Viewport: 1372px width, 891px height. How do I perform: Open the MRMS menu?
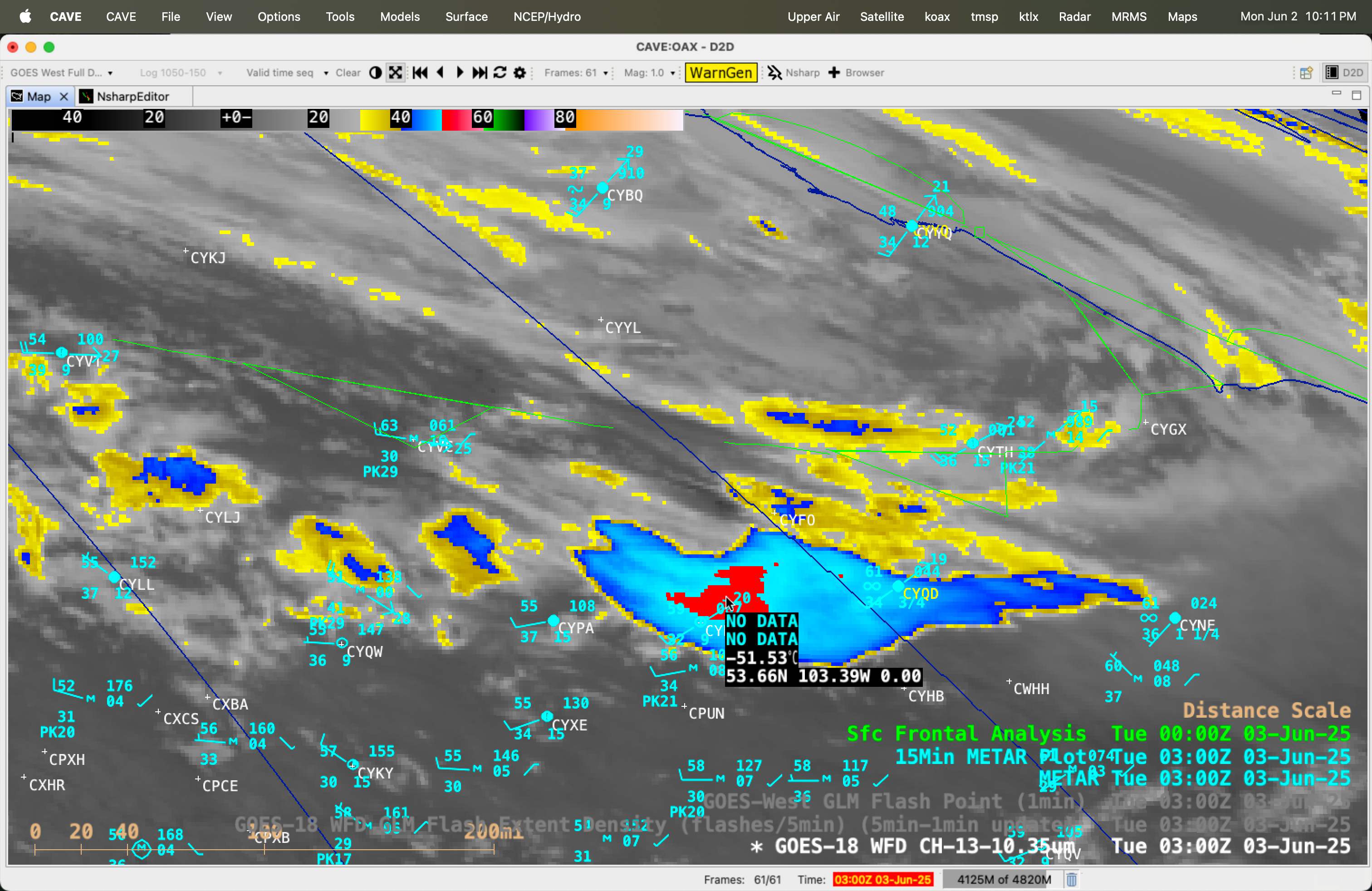[x=1129, y=16]
